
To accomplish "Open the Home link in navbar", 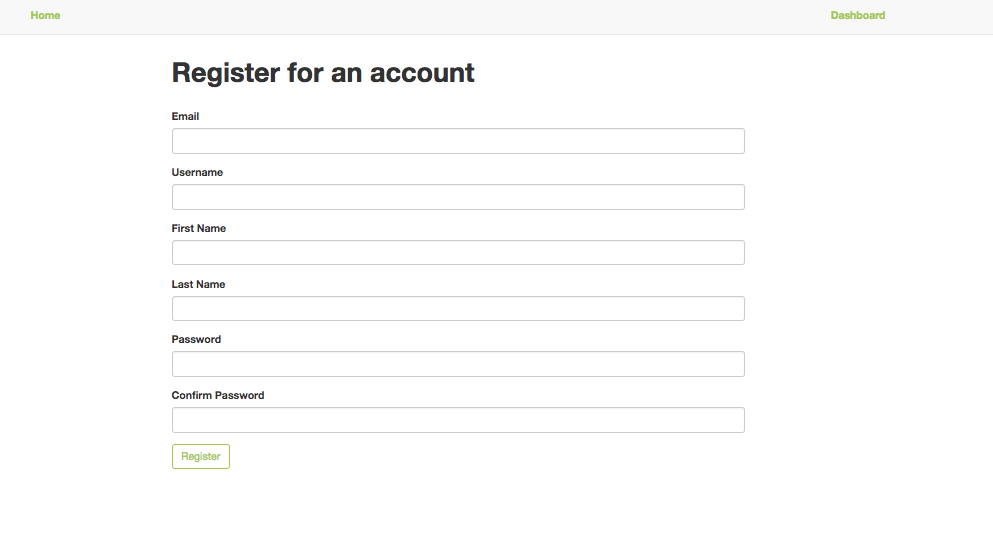I will [45, 16].
